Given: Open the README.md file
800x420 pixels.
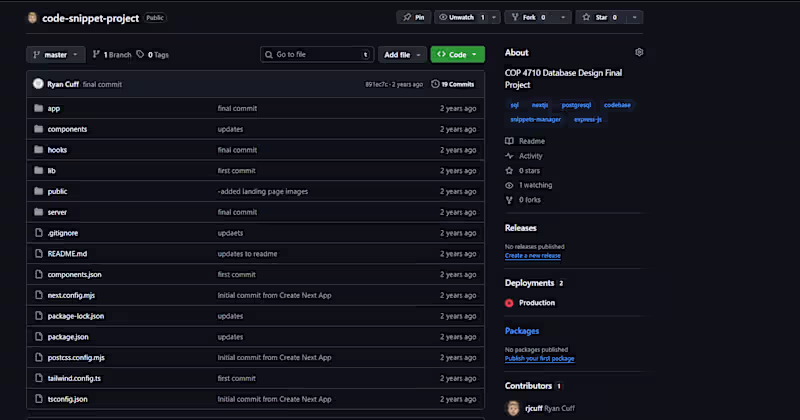Looking at the screenshot, I should pos(67,254).
